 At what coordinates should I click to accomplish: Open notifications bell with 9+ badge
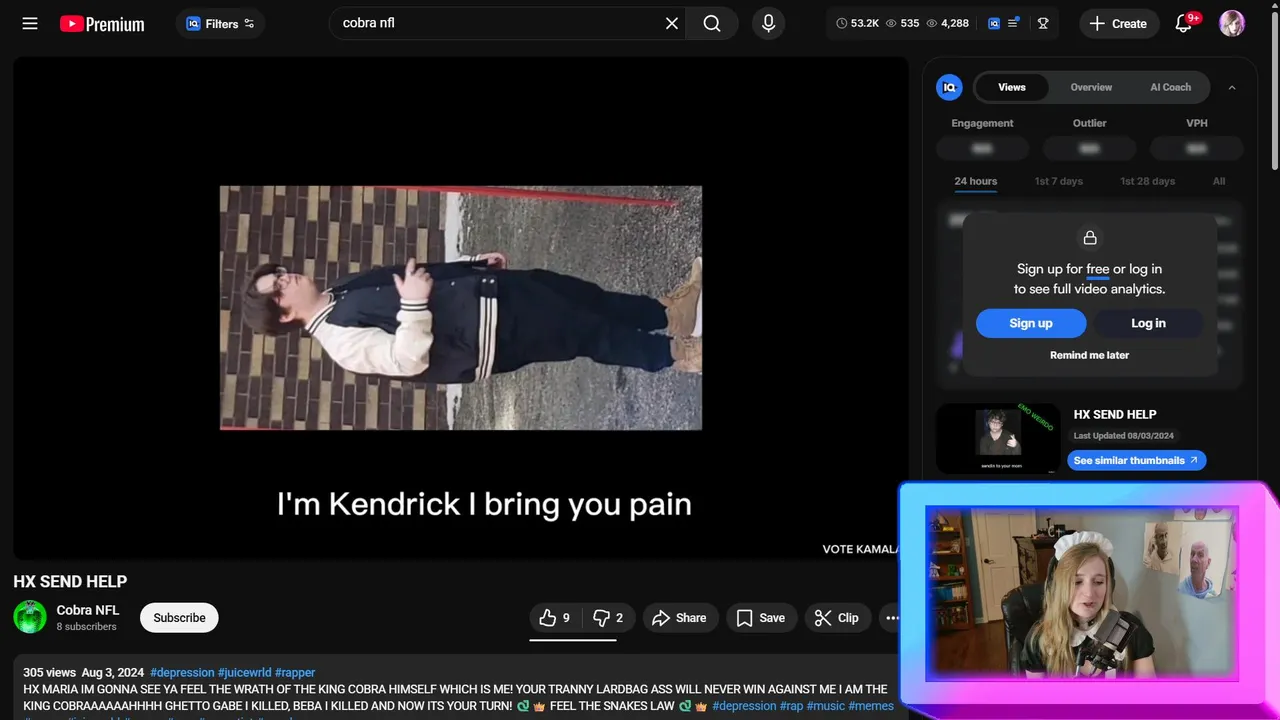pyautogui.click(x=1184, y=23)
